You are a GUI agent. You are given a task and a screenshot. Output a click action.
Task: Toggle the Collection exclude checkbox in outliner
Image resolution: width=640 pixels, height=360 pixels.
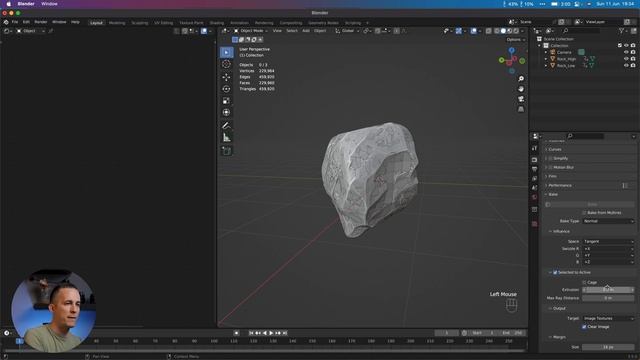620,45
